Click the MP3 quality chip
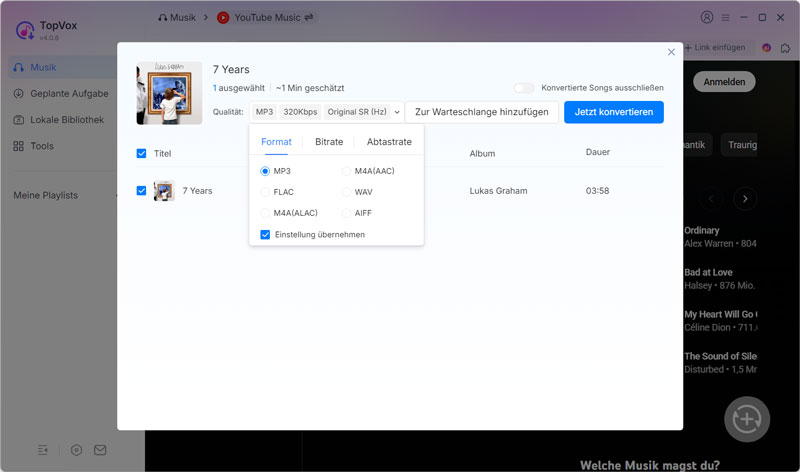This screenshot has width=800, height=472. click(264, 112)
